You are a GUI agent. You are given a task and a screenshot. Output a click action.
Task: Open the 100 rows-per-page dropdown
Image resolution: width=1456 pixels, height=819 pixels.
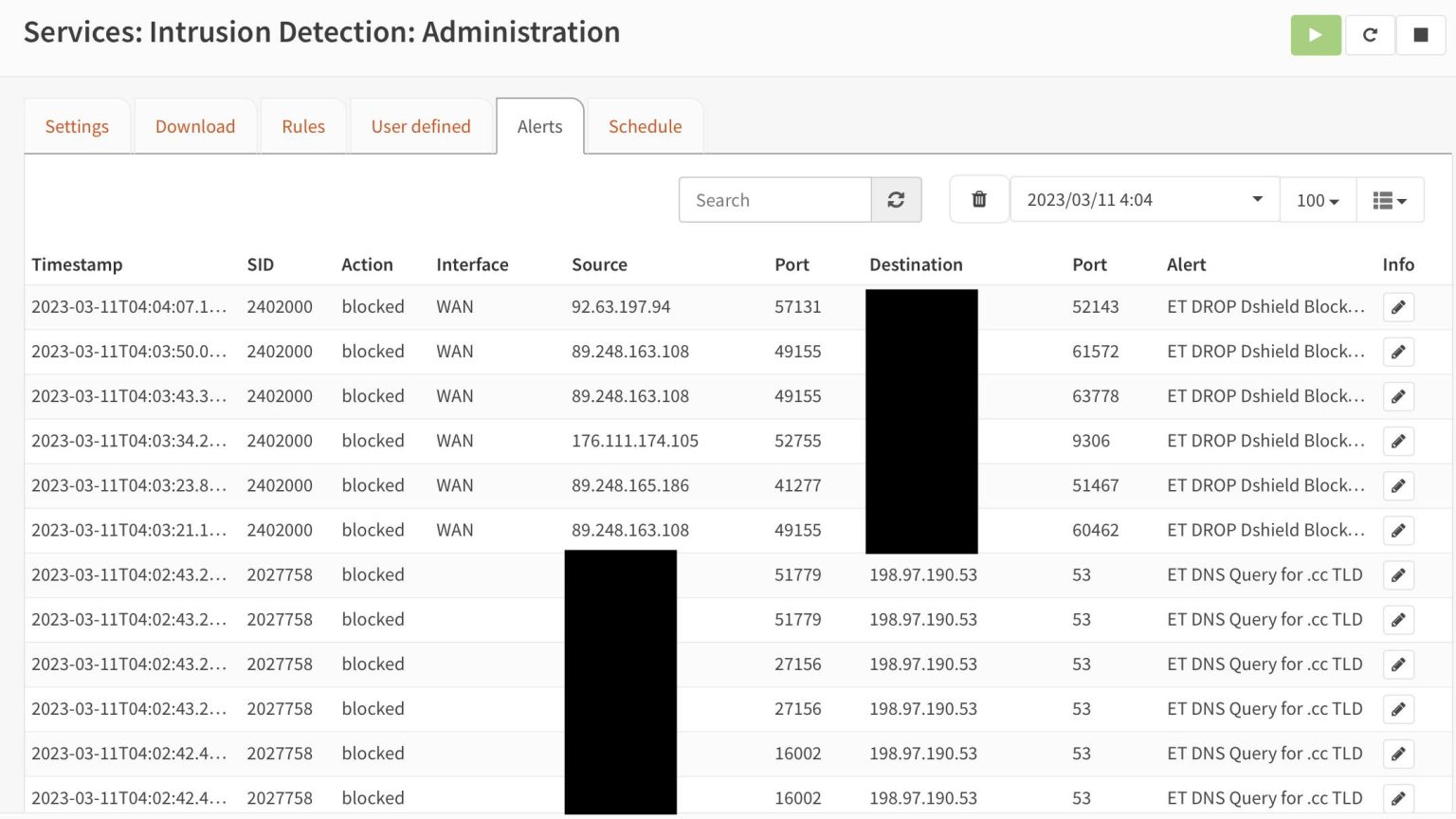[x=1316, y=200]
